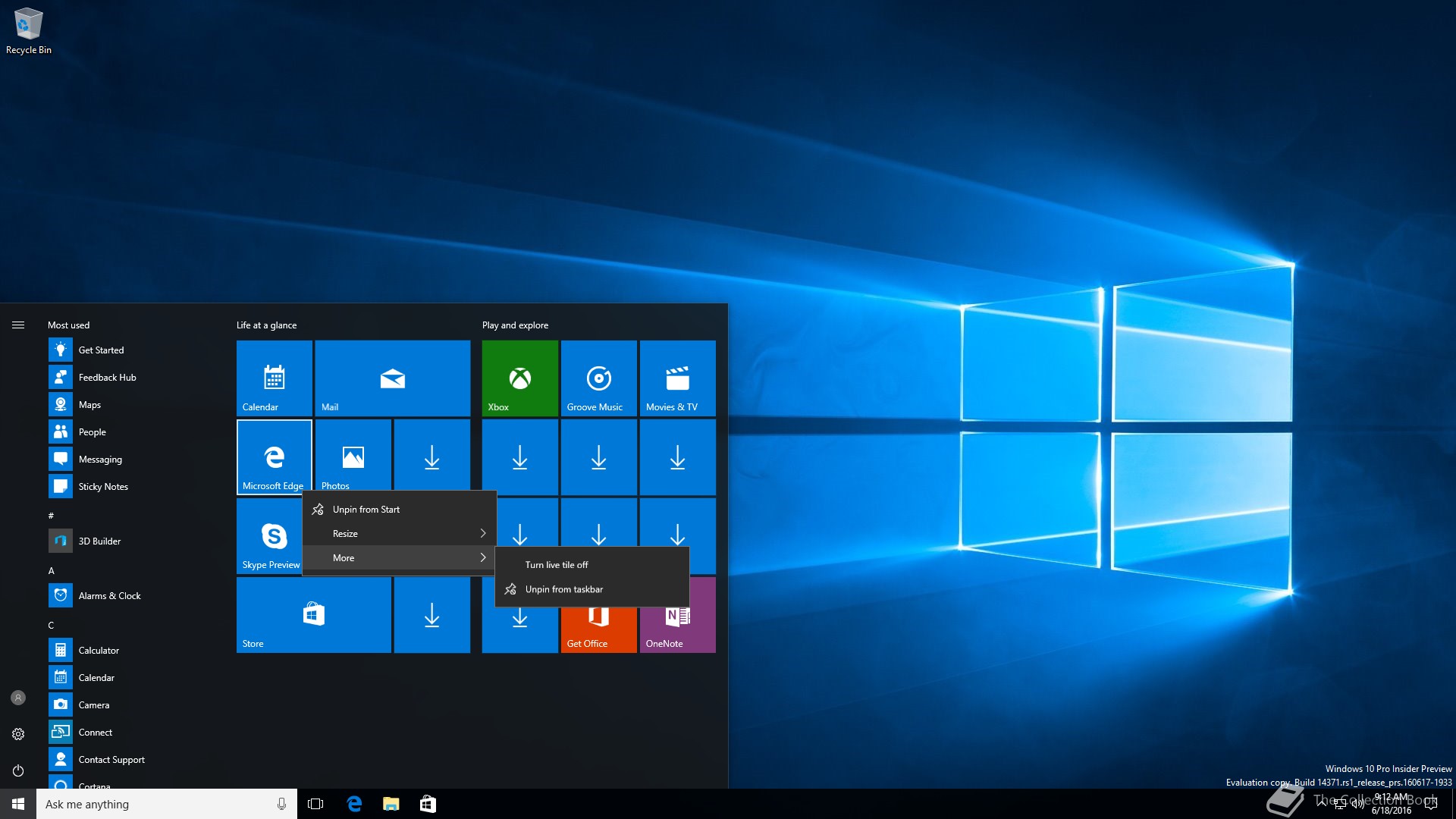Viewport: 1456px width, 819px height.
Task: Open the Groove Music tile
Action: (x=598, y=378)
